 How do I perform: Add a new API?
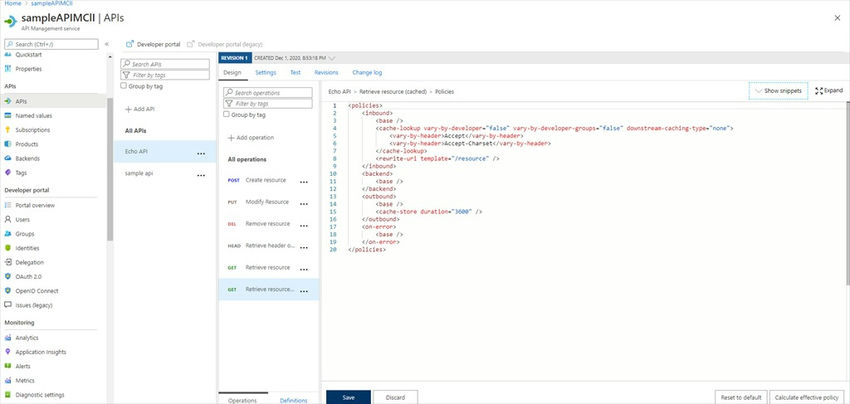pyautogui.click(x=140, y=109)
